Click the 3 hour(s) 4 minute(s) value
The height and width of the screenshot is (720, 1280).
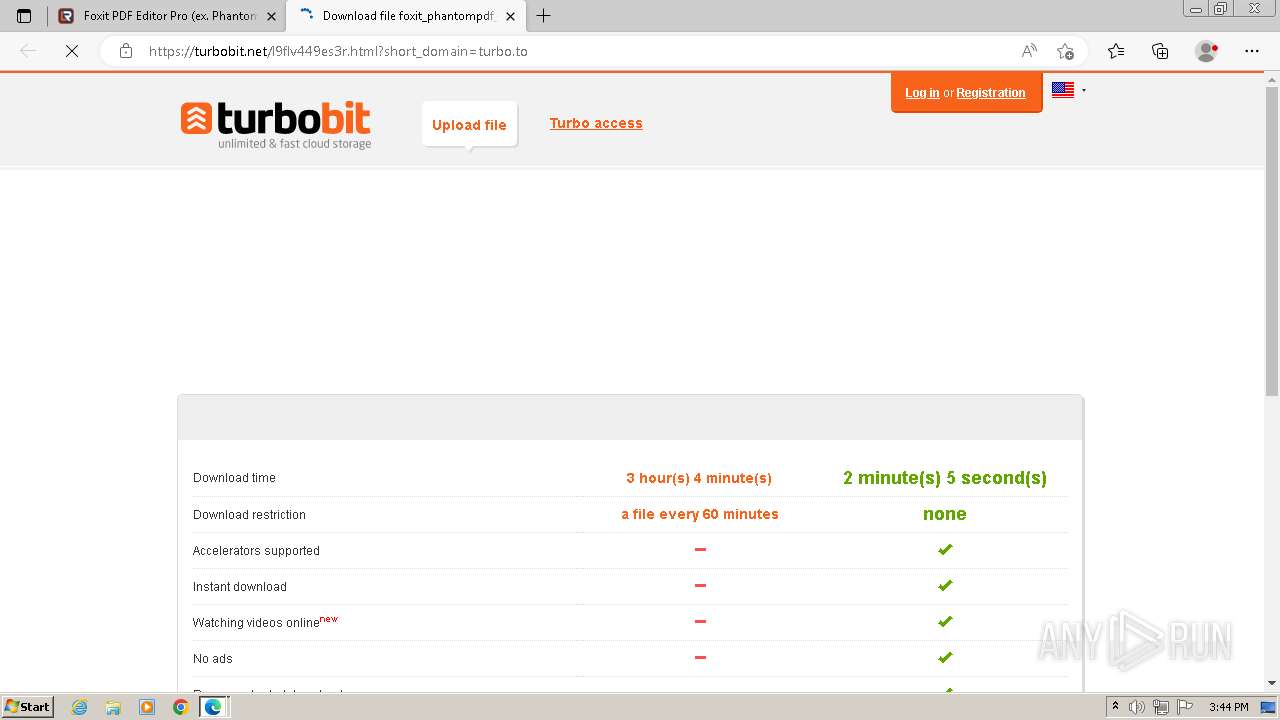point(699,478)
